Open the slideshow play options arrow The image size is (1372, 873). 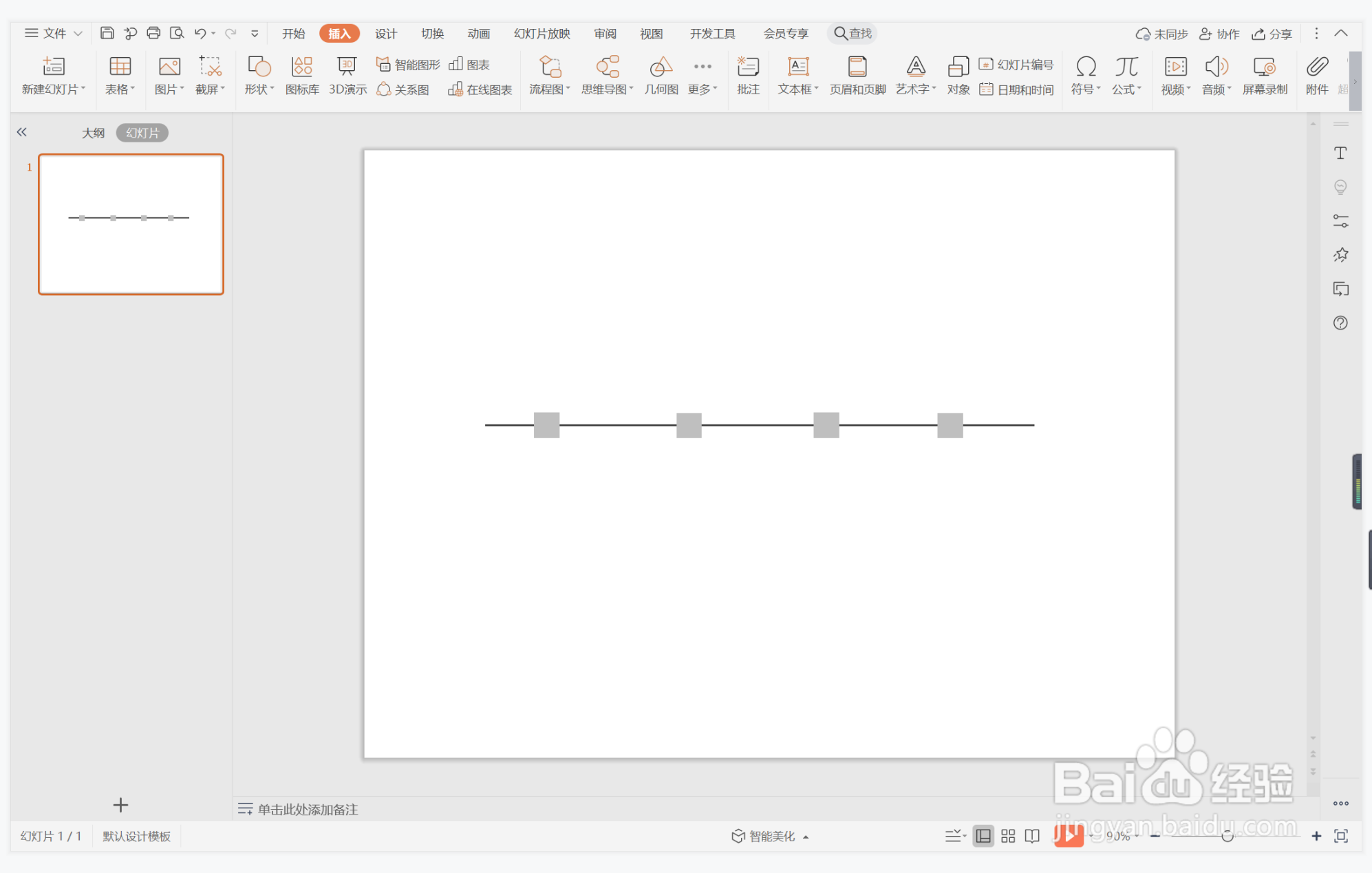pyautogui.click(x=1092, y=836)
